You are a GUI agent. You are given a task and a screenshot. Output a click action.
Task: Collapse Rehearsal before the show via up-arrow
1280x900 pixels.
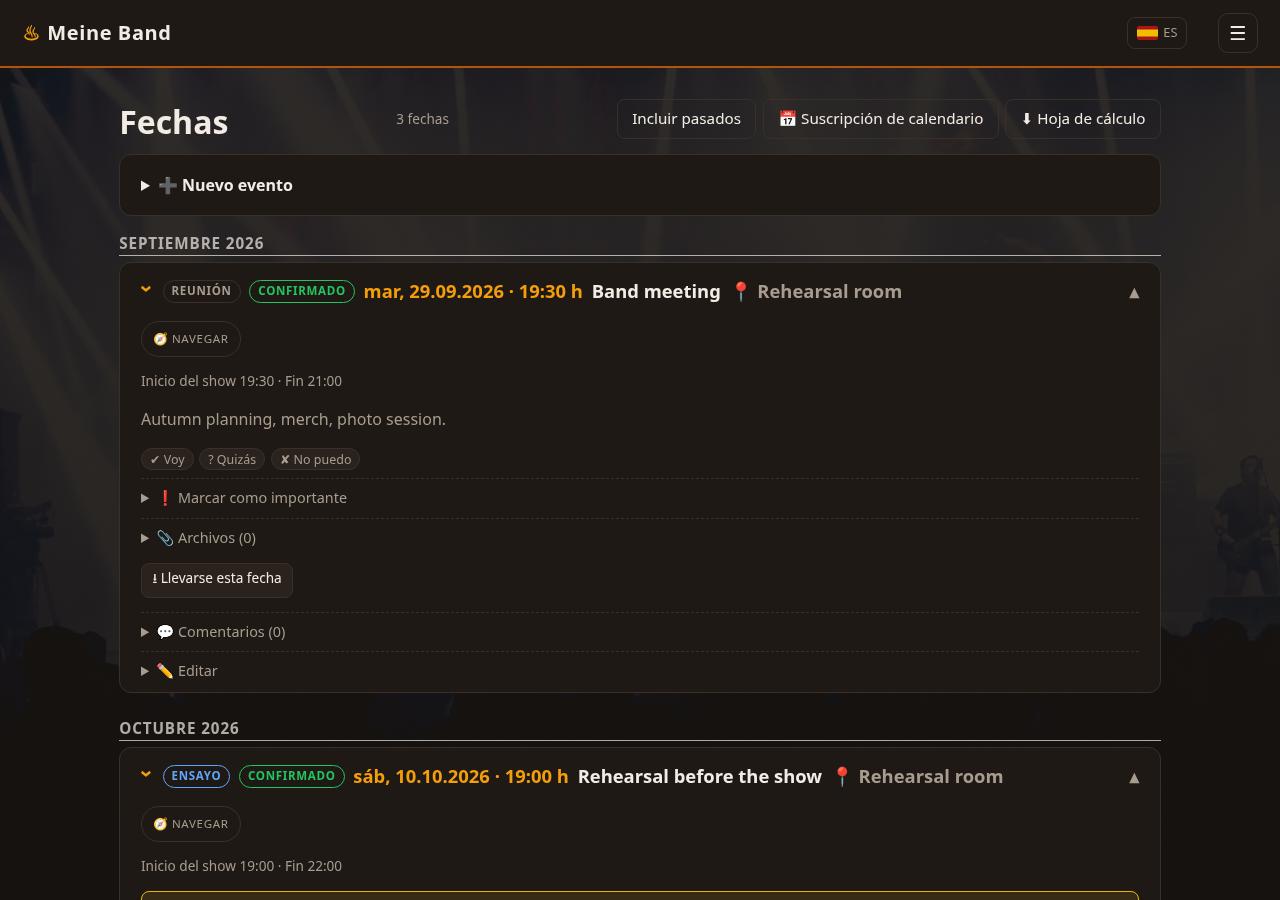pyautogui.click(x=1134, y=777)
